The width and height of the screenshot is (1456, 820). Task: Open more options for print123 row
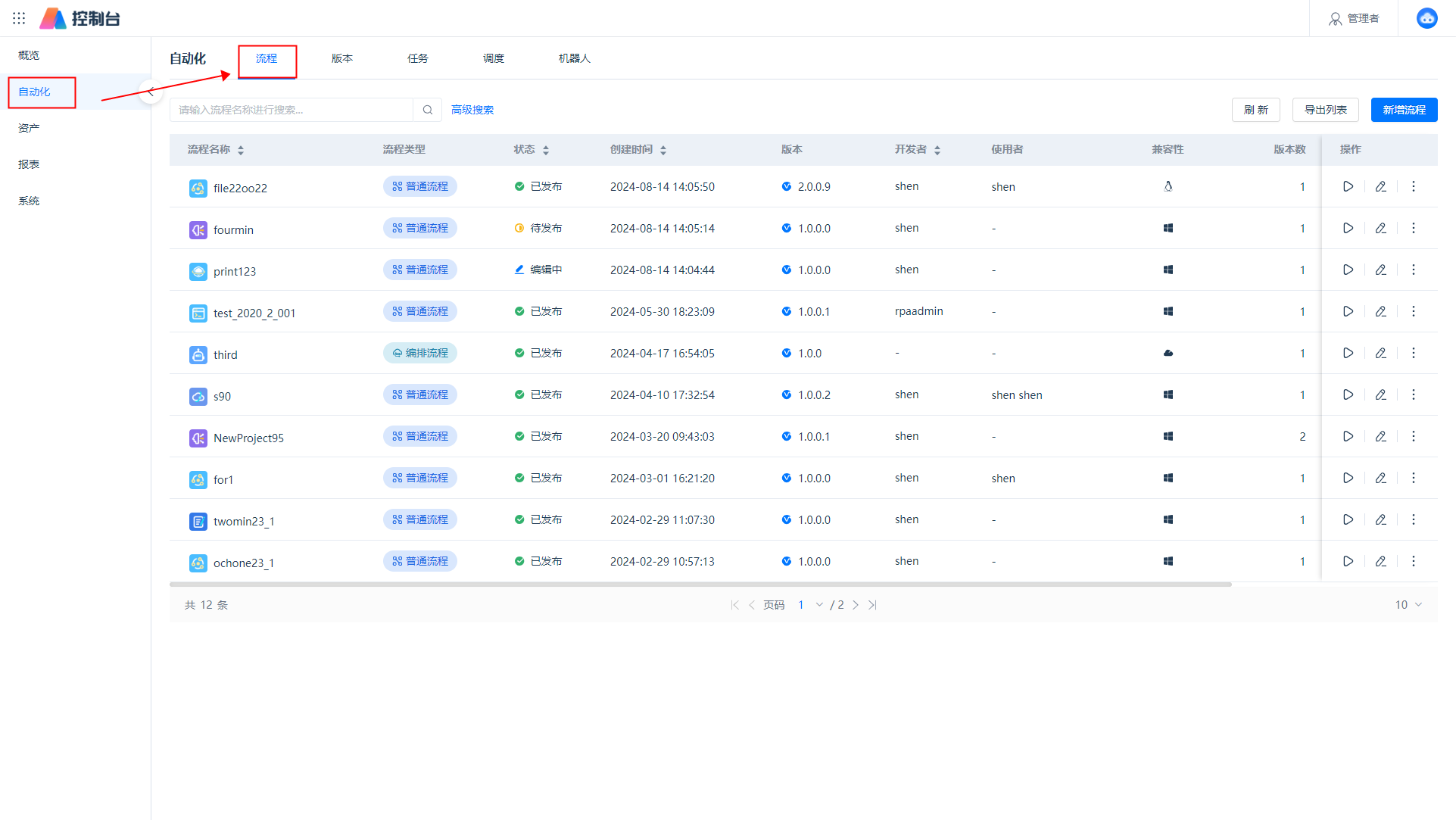pos(1413,270)
